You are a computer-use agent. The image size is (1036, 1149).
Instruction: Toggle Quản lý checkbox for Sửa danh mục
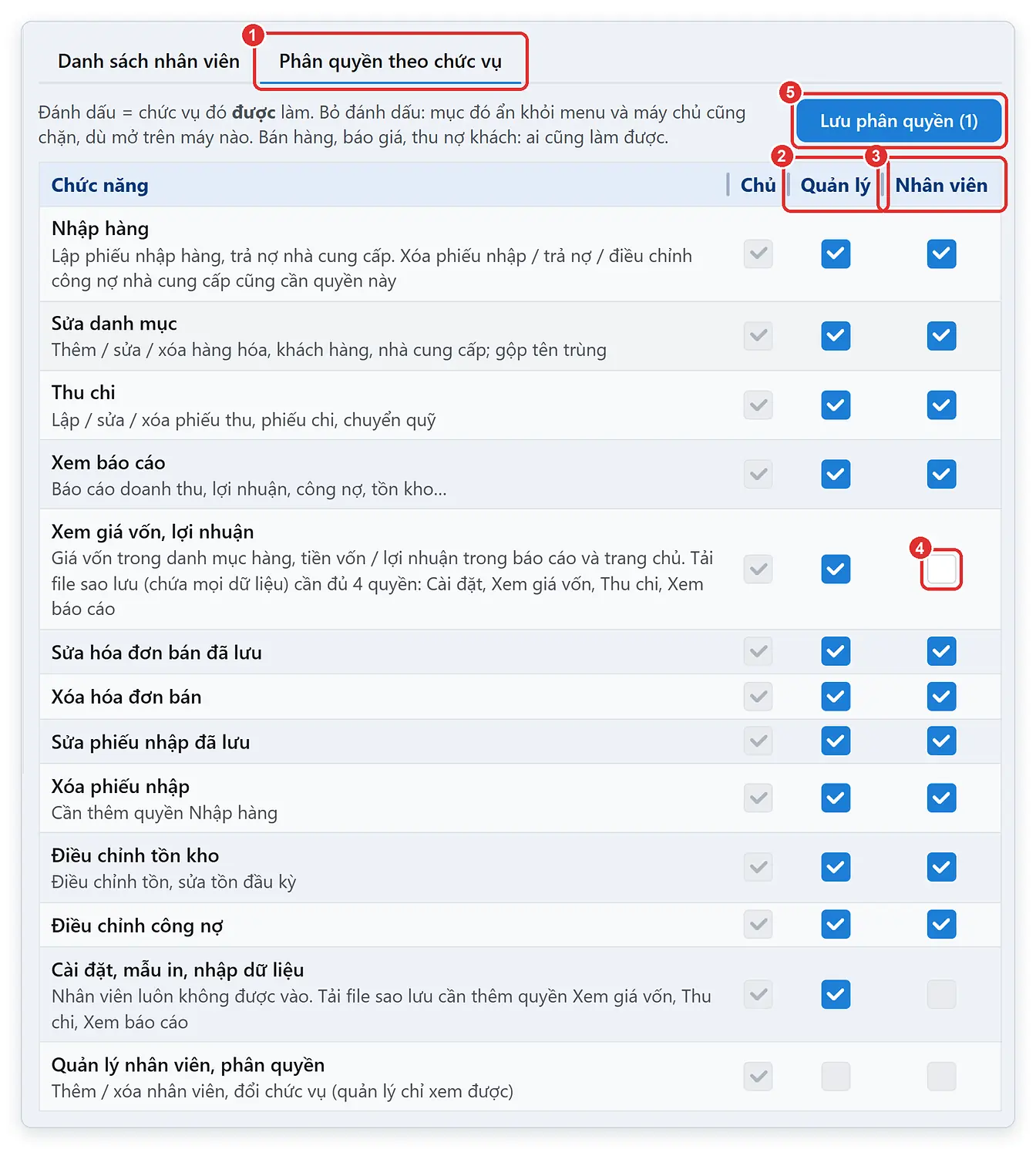836,335
